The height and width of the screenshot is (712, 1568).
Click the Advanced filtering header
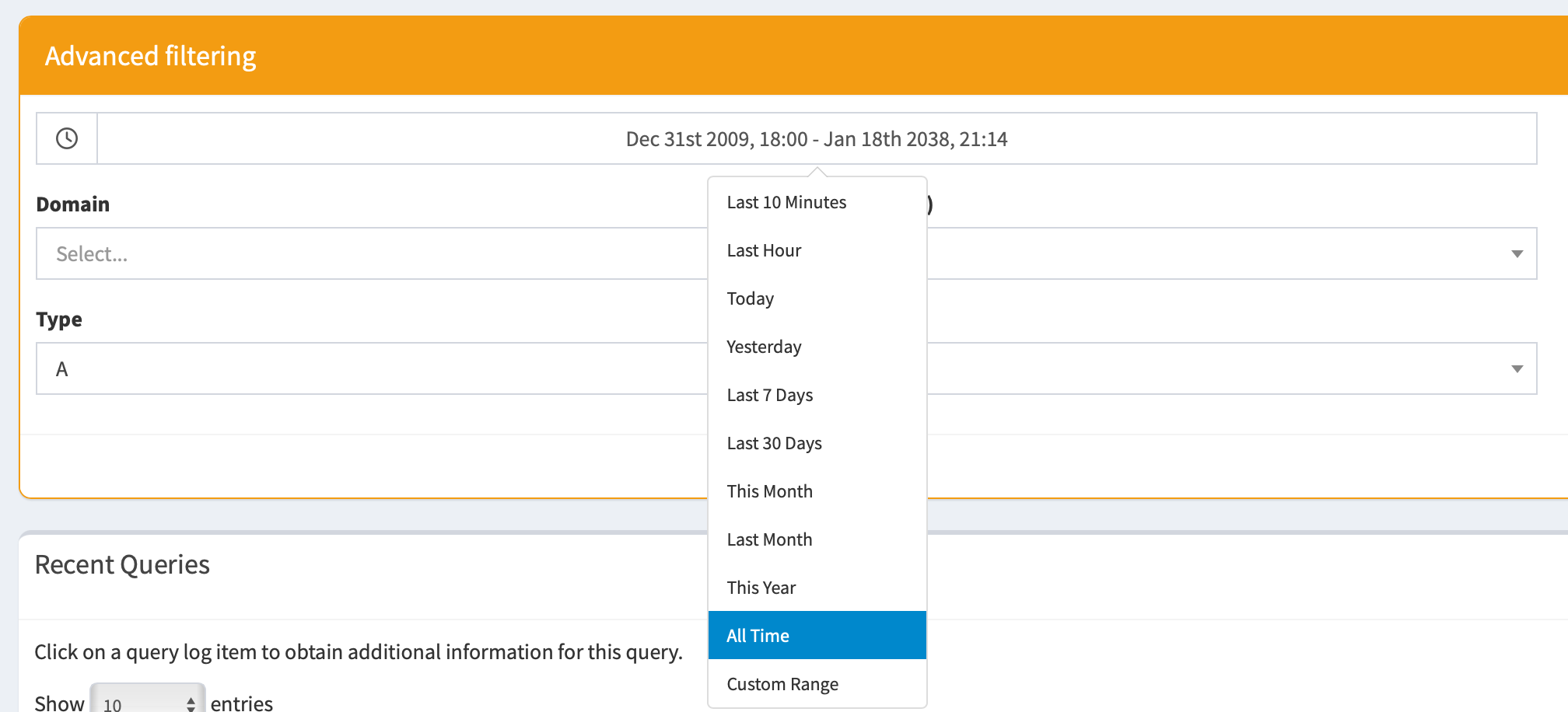150,56
